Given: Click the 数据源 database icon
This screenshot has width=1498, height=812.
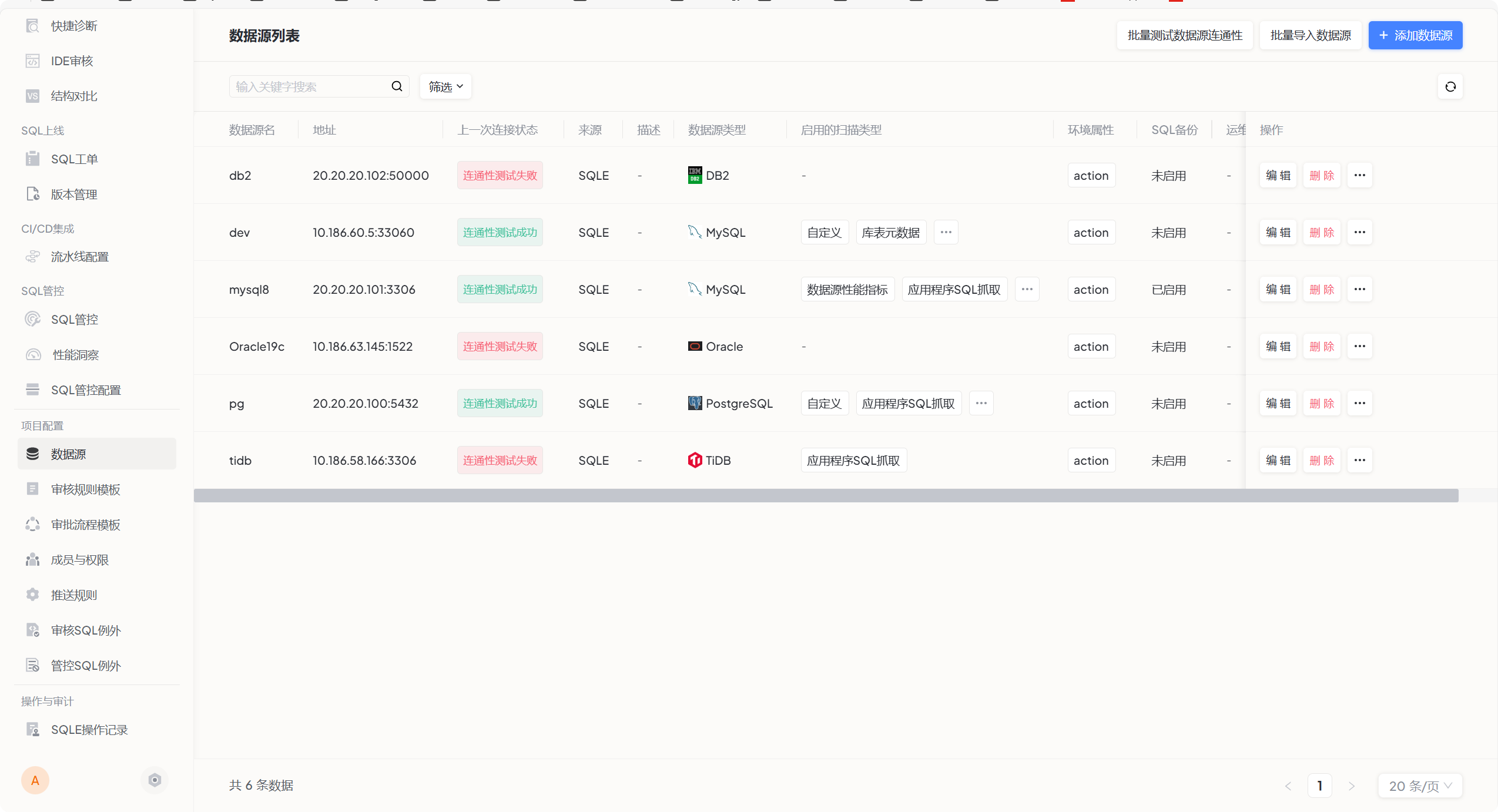Looking at the screenshot, I should (33, 454).
